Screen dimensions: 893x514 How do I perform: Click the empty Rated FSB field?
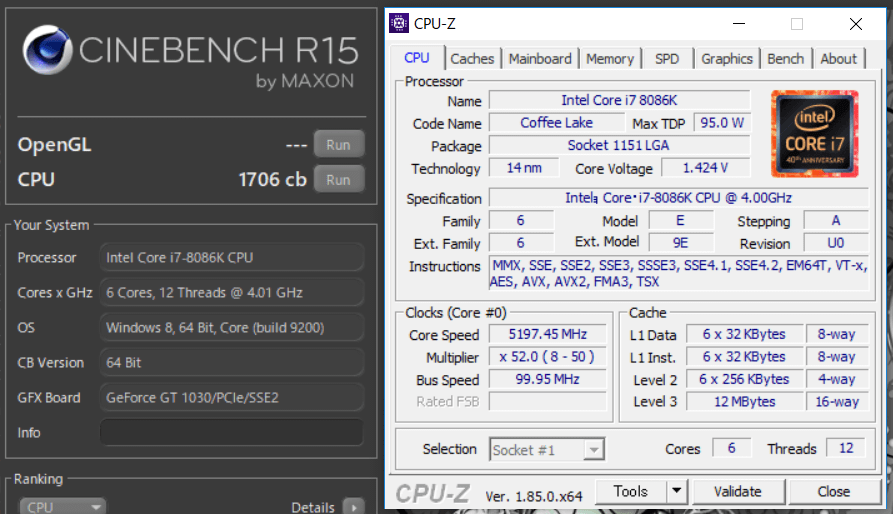(547, 401)
